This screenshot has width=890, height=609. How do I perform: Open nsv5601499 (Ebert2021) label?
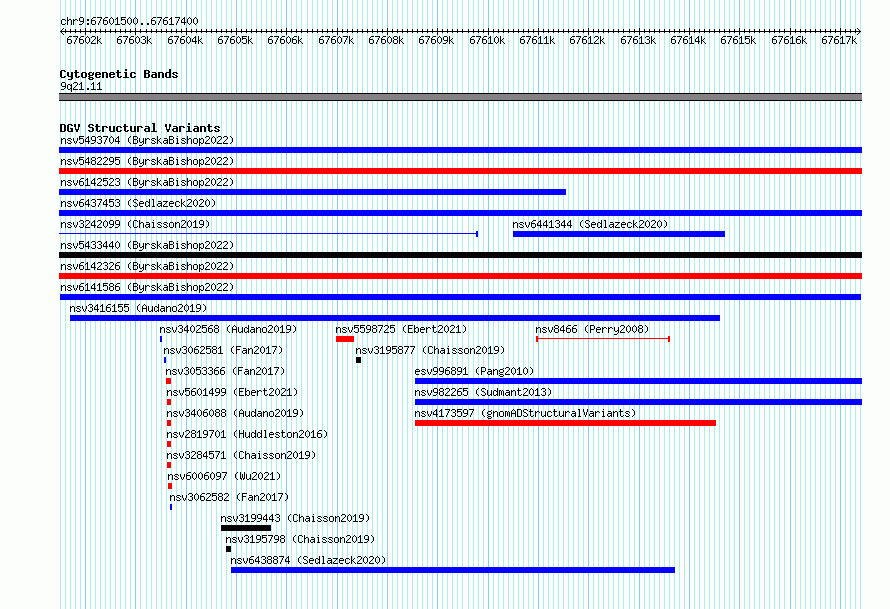pos(232,392)
